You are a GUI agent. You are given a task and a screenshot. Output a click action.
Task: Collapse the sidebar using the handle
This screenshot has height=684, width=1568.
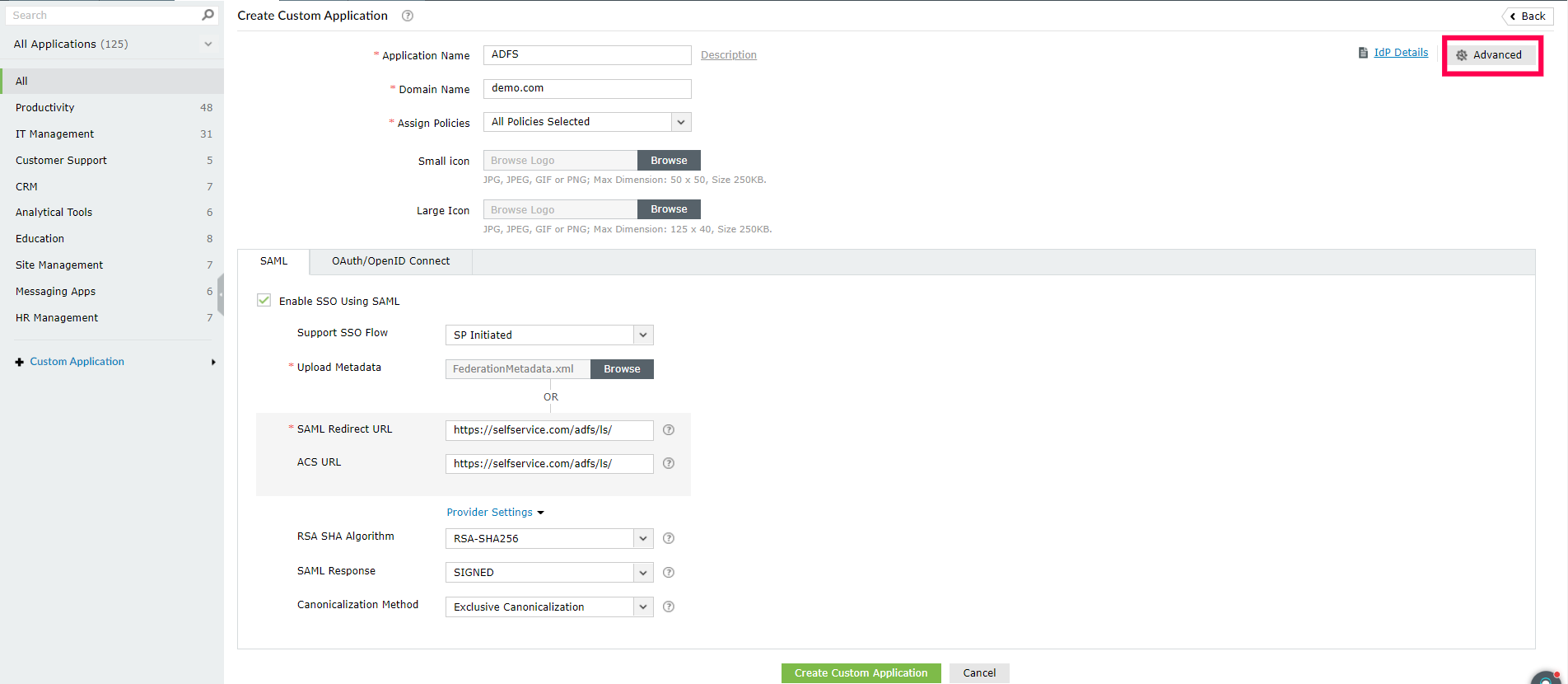pos(221,293)
